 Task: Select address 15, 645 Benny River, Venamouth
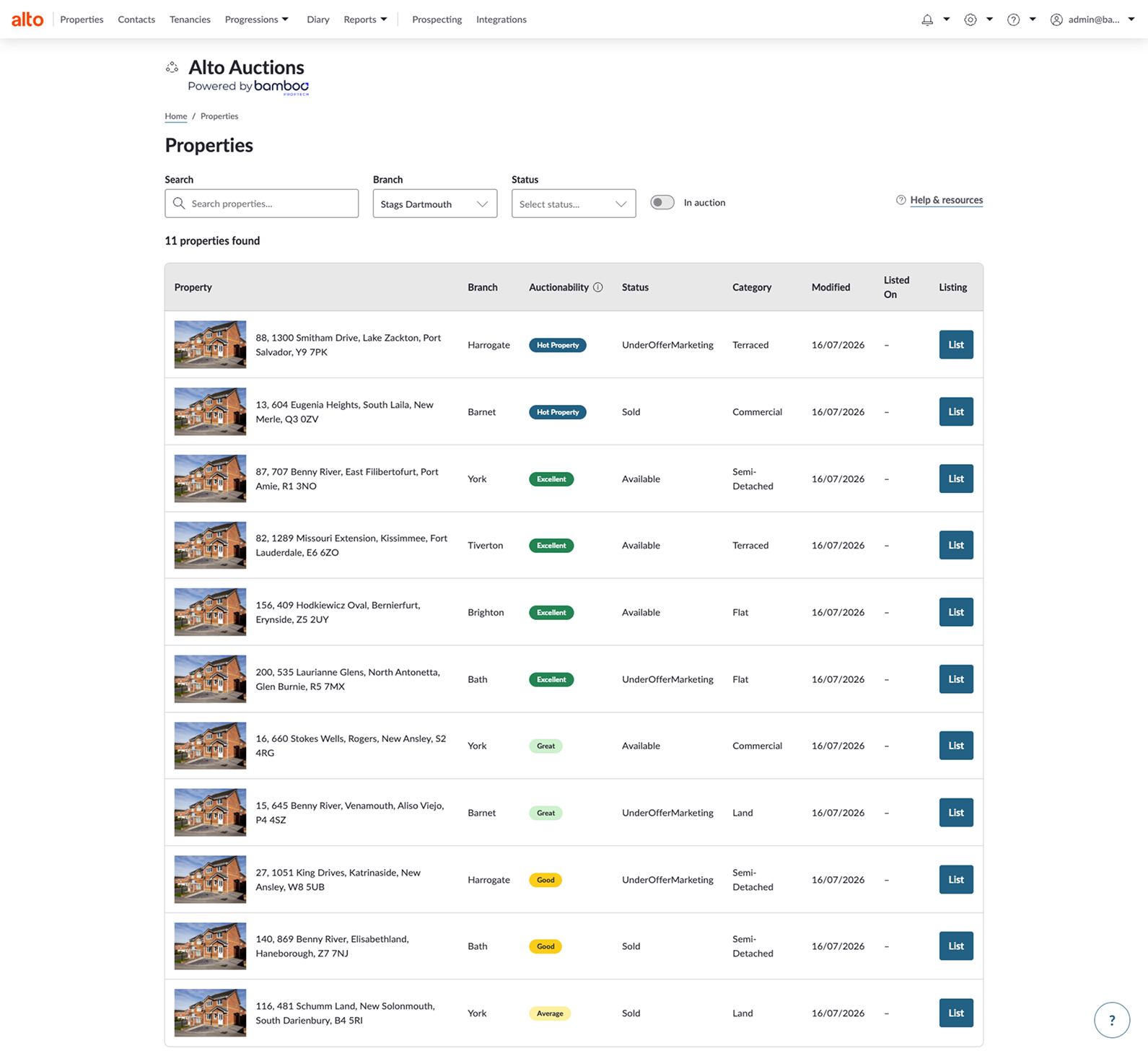(350, 813)
